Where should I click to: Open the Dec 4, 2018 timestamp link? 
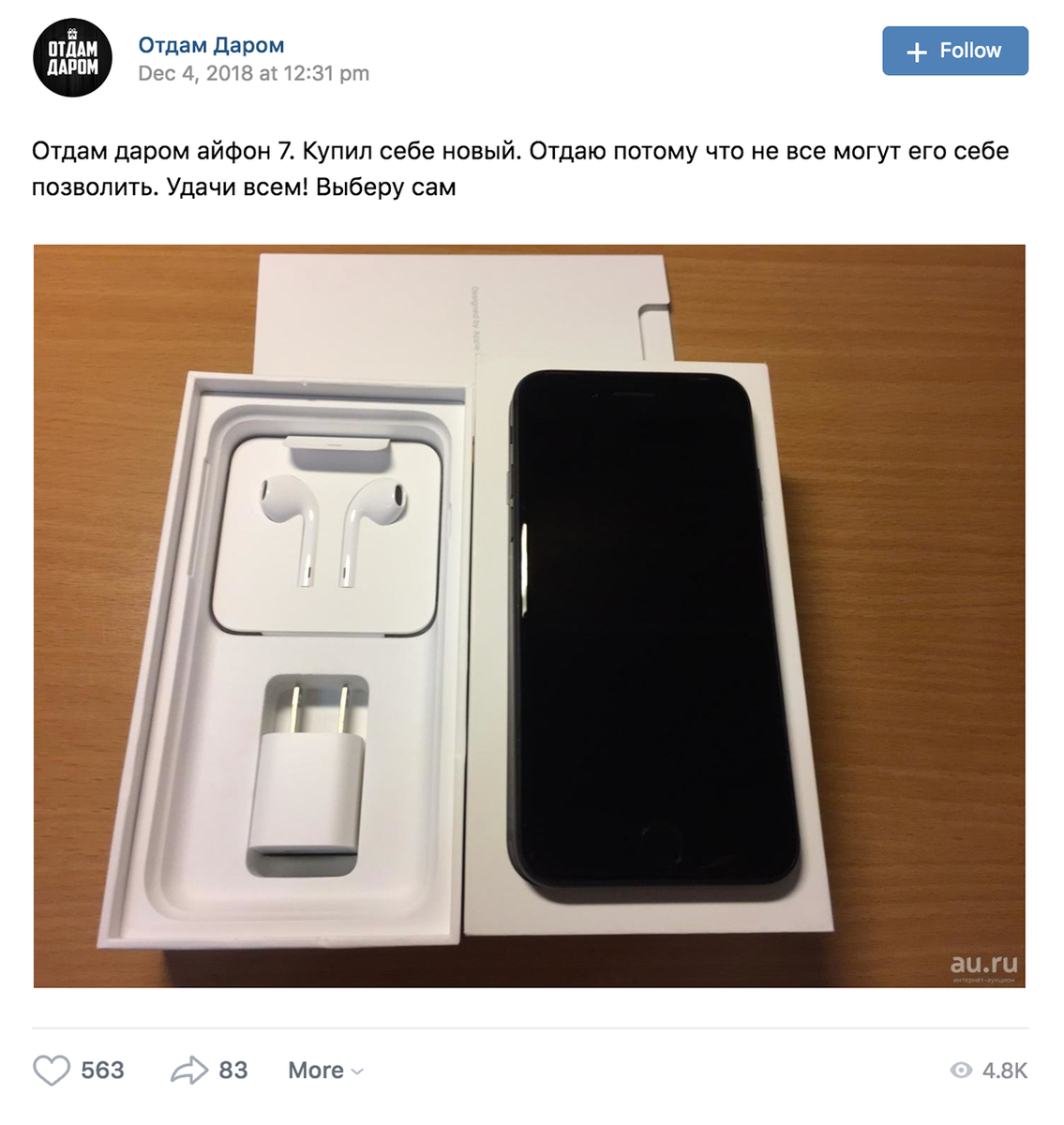[253, 73]
